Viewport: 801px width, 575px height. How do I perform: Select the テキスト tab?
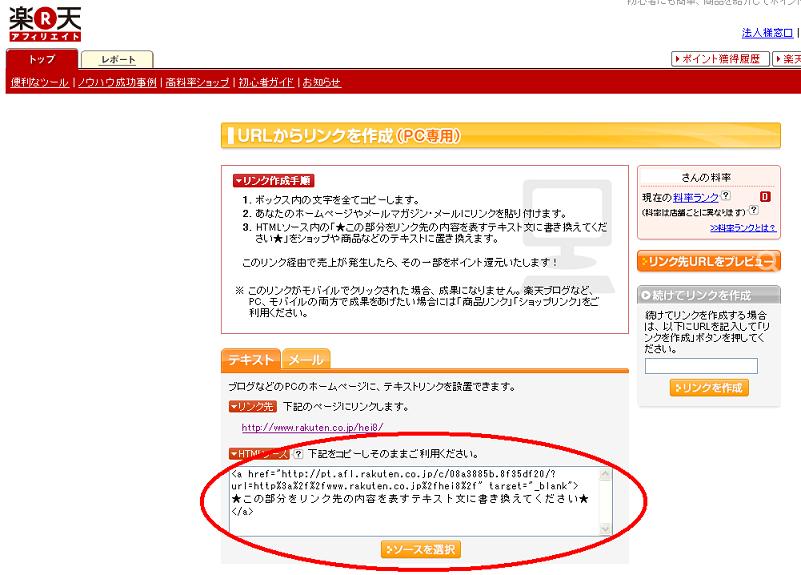[x=251, y=360]
